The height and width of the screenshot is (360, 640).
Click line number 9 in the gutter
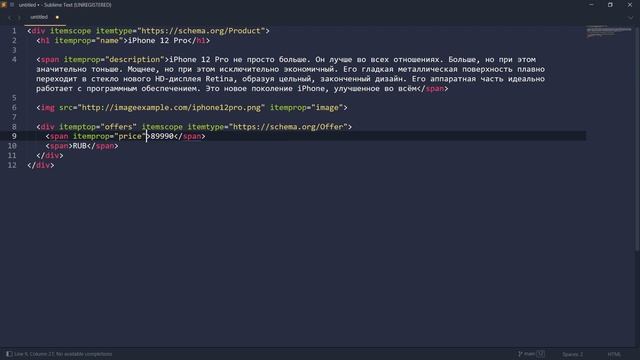pos(14,136)
